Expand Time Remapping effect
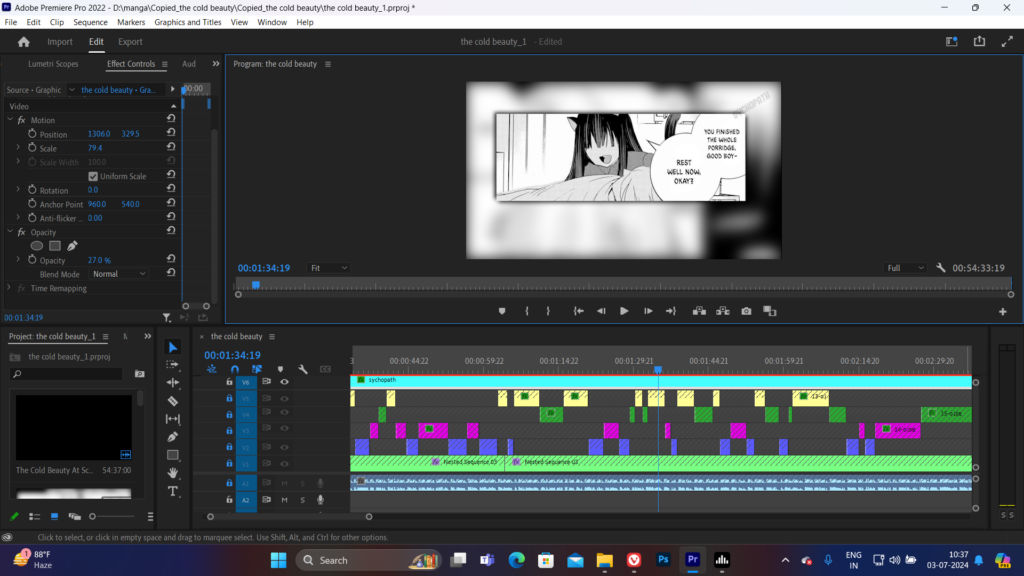 (x=9, y=288)
